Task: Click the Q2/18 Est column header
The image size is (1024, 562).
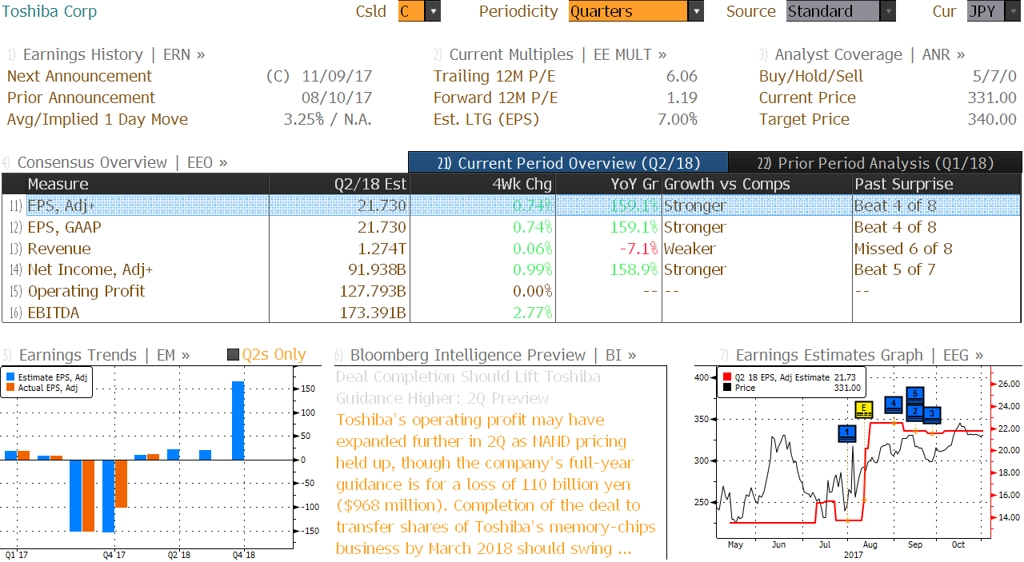Action: point(340,184)
